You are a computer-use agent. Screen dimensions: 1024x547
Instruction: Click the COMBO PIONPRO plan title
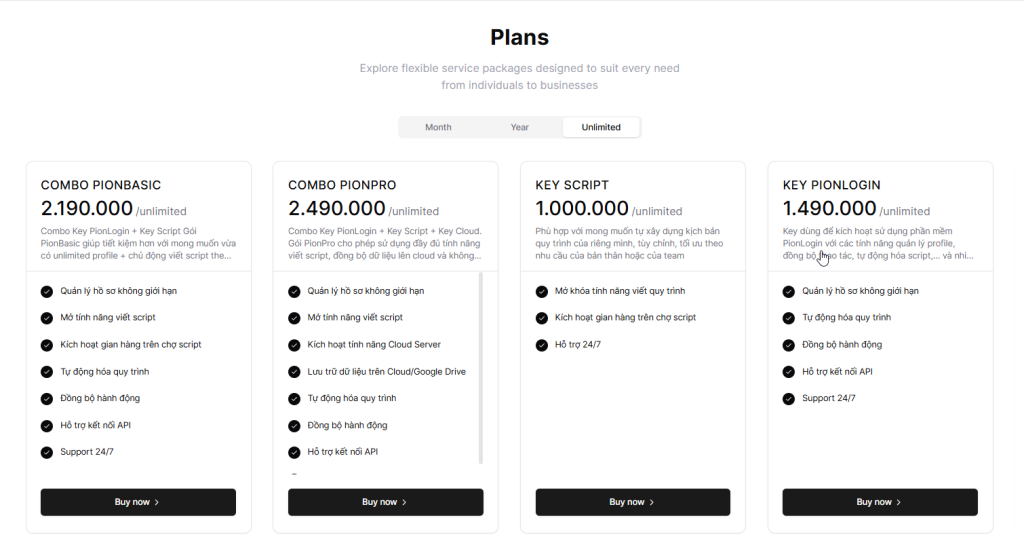[x=342, y=185]
